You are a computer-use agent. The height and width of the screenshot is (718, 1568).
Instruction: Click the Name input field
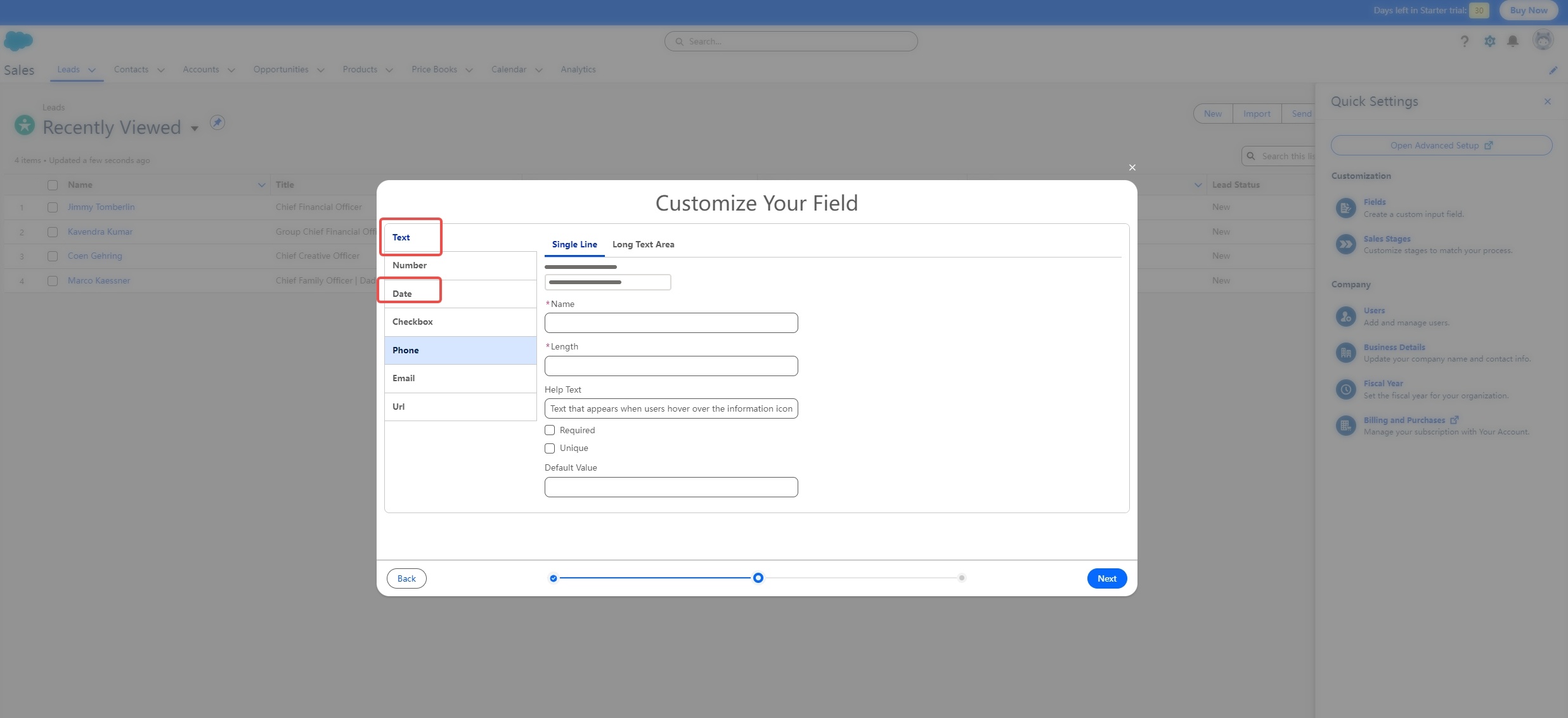(x=671, y=323)
